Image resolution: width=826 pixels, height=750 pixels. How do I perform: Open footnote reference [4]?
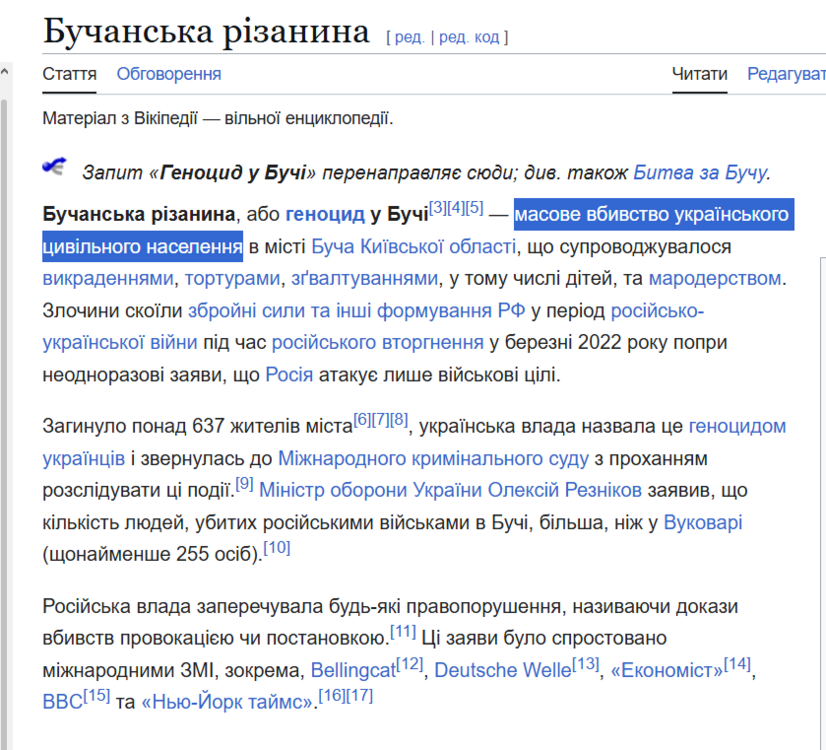456,208
